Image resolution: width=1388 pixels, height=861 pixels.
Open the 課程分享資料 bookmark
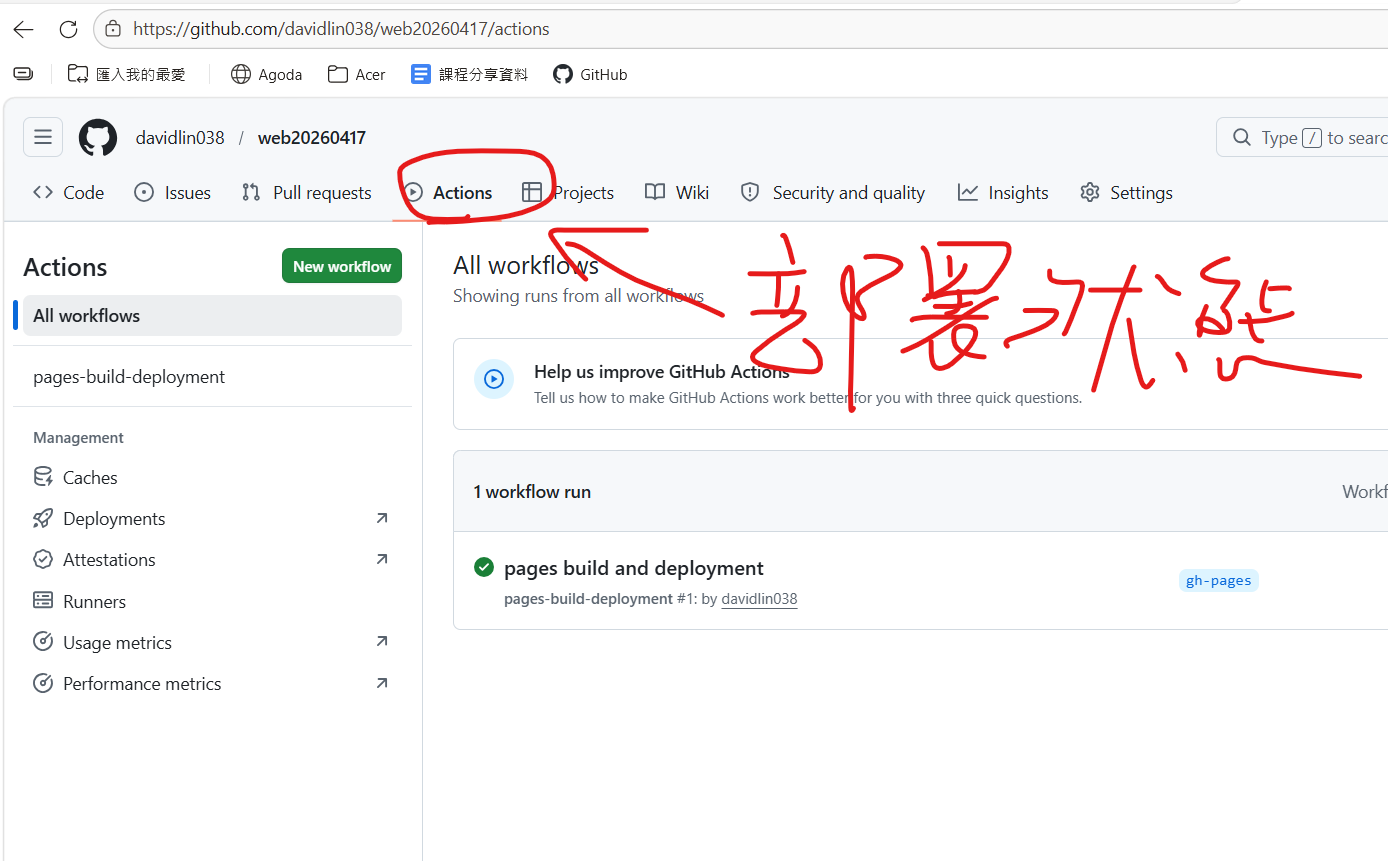tap(470, 74)
